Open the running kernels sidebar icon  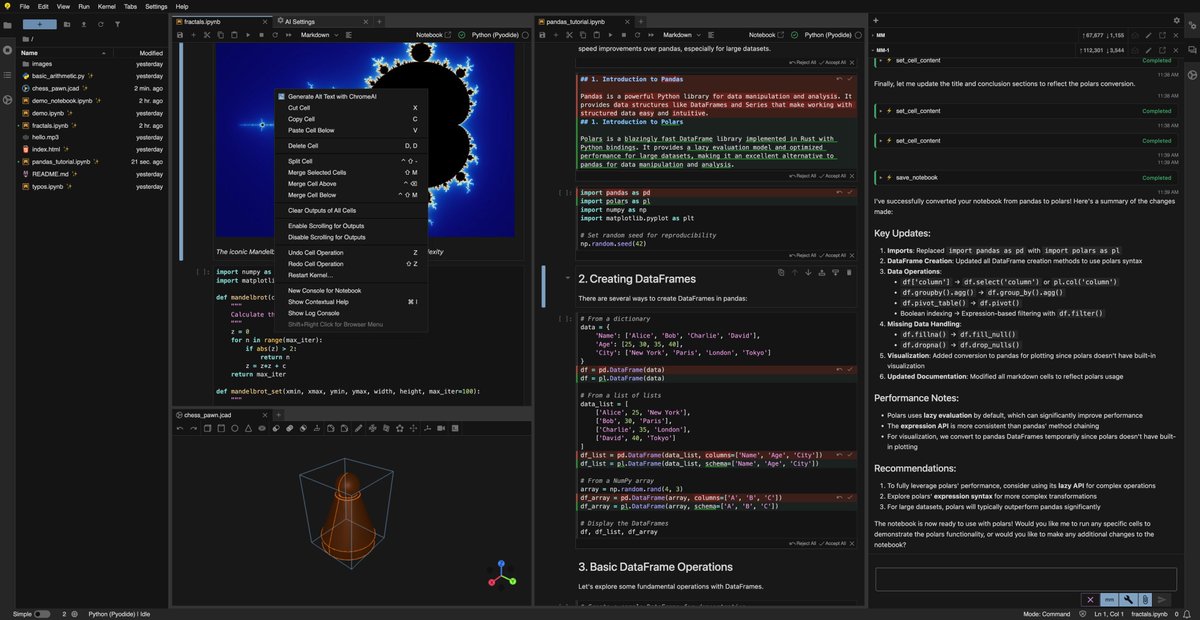tap(8, 49)
